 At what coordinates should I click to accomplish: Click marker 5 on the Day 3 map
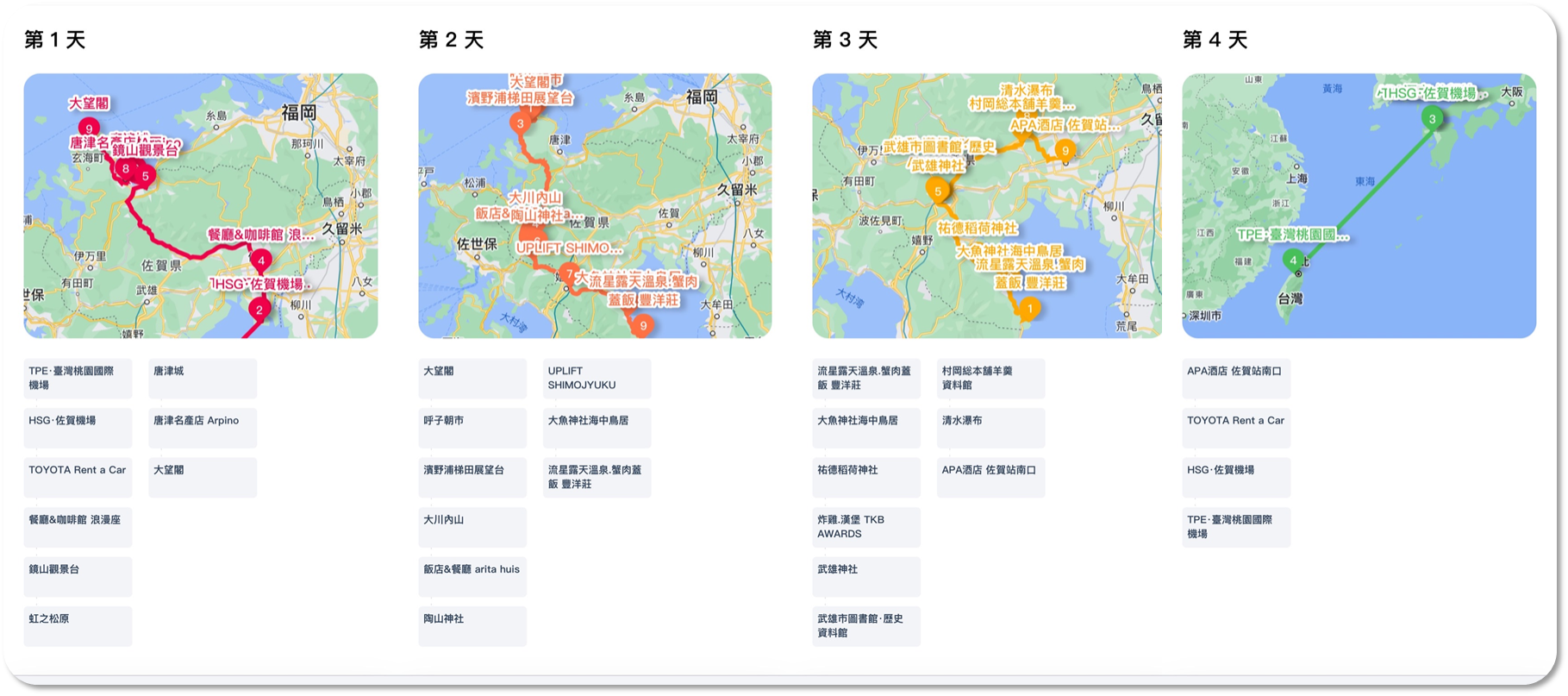938,191
